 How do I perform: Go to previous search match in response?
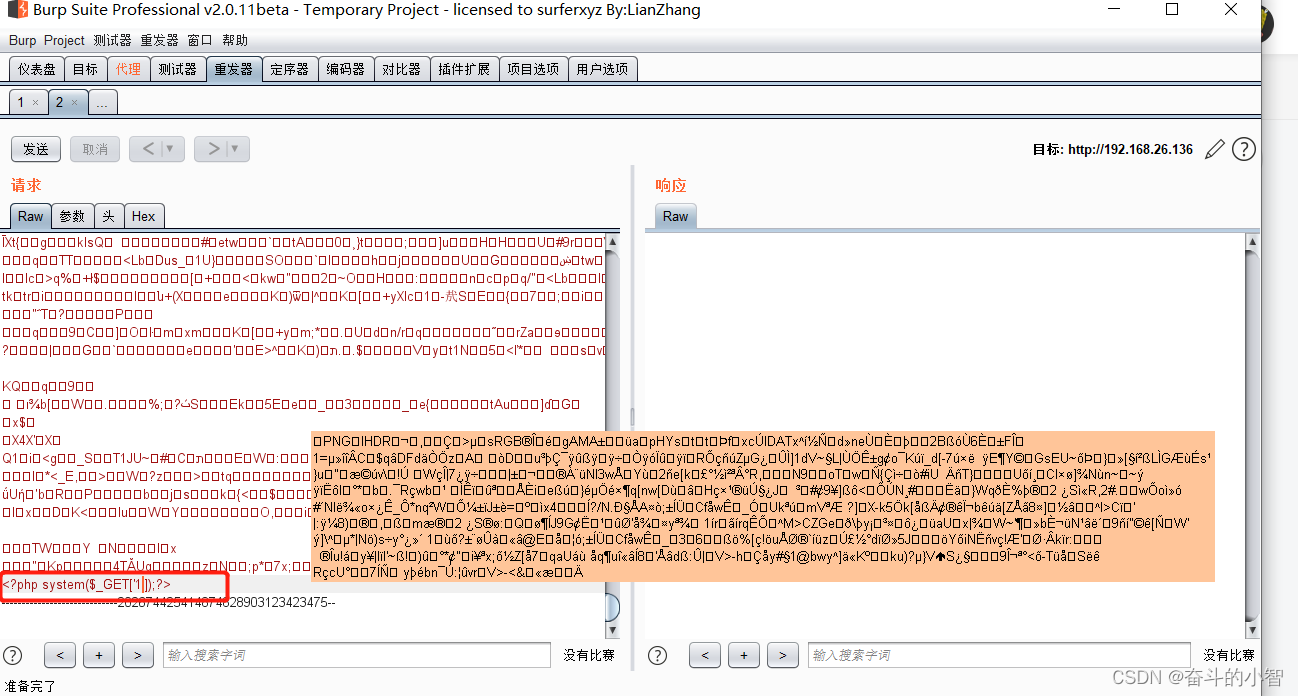click(x=705, y=655)
